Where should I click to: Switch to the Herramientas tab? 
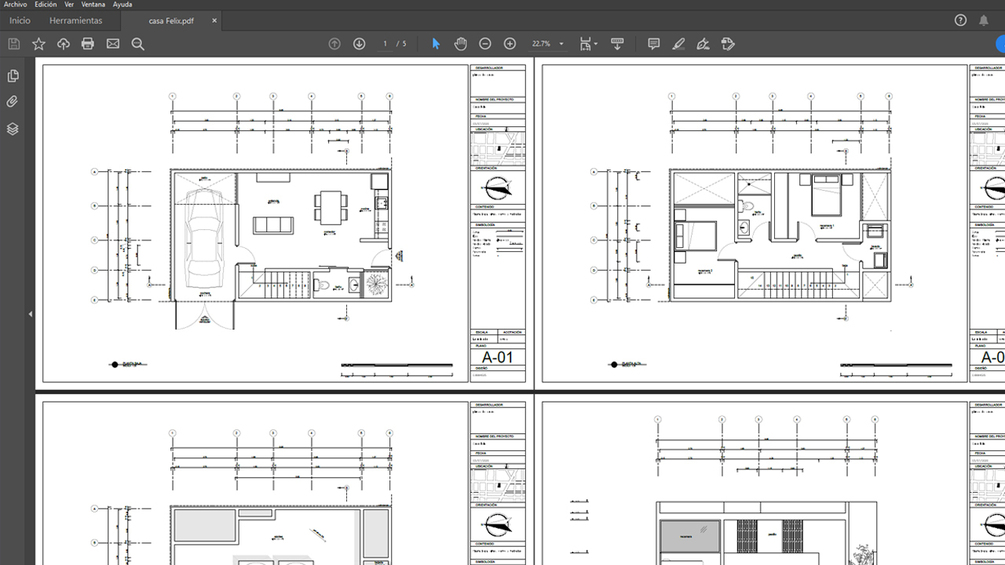pyautogui.click(x=76, y=20)
